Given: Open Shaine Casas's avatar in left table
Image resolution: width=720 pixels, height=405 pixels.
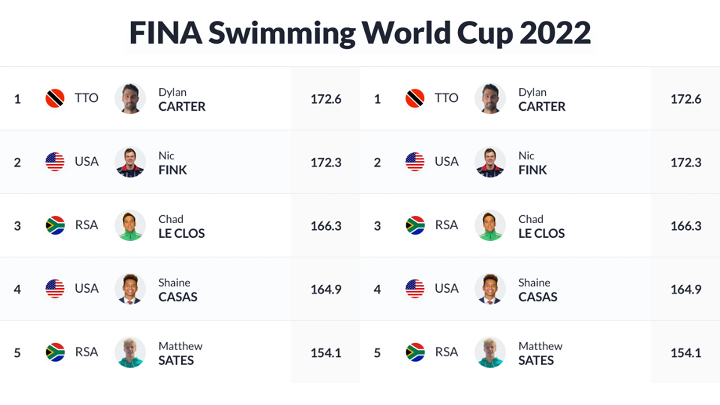Looking at the screenshot, I should point(130,289).
